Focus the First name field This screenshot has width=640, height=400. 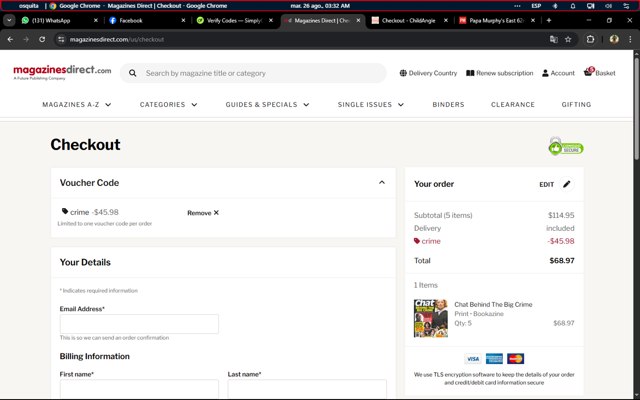coord(139,388)
